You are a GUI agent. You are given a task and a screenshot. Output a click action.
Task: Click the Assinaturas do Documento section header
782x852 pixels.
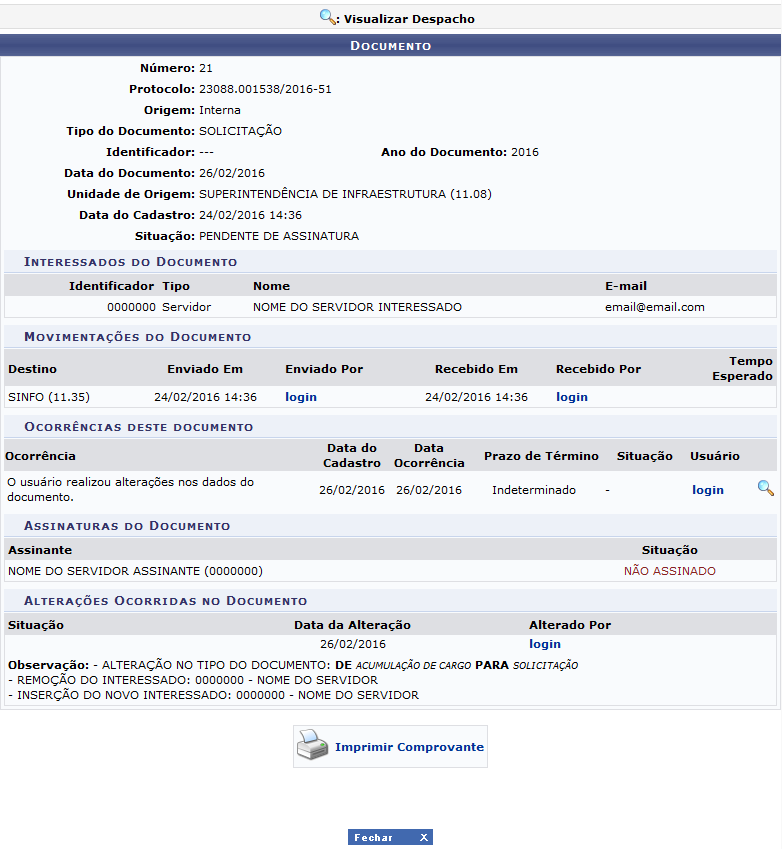pyautogui.click(x=127, y=526)
